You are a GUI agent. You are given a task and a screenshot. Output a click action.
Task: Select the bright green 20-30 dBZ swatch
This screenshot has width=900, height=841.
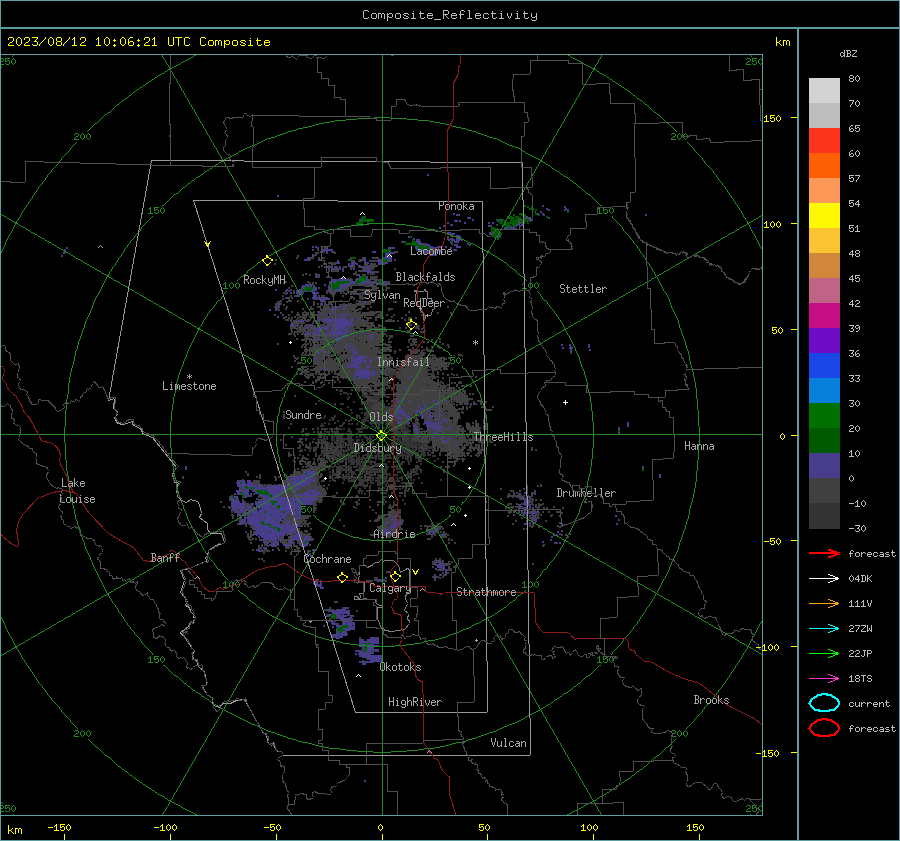click(x=824, y=416)
